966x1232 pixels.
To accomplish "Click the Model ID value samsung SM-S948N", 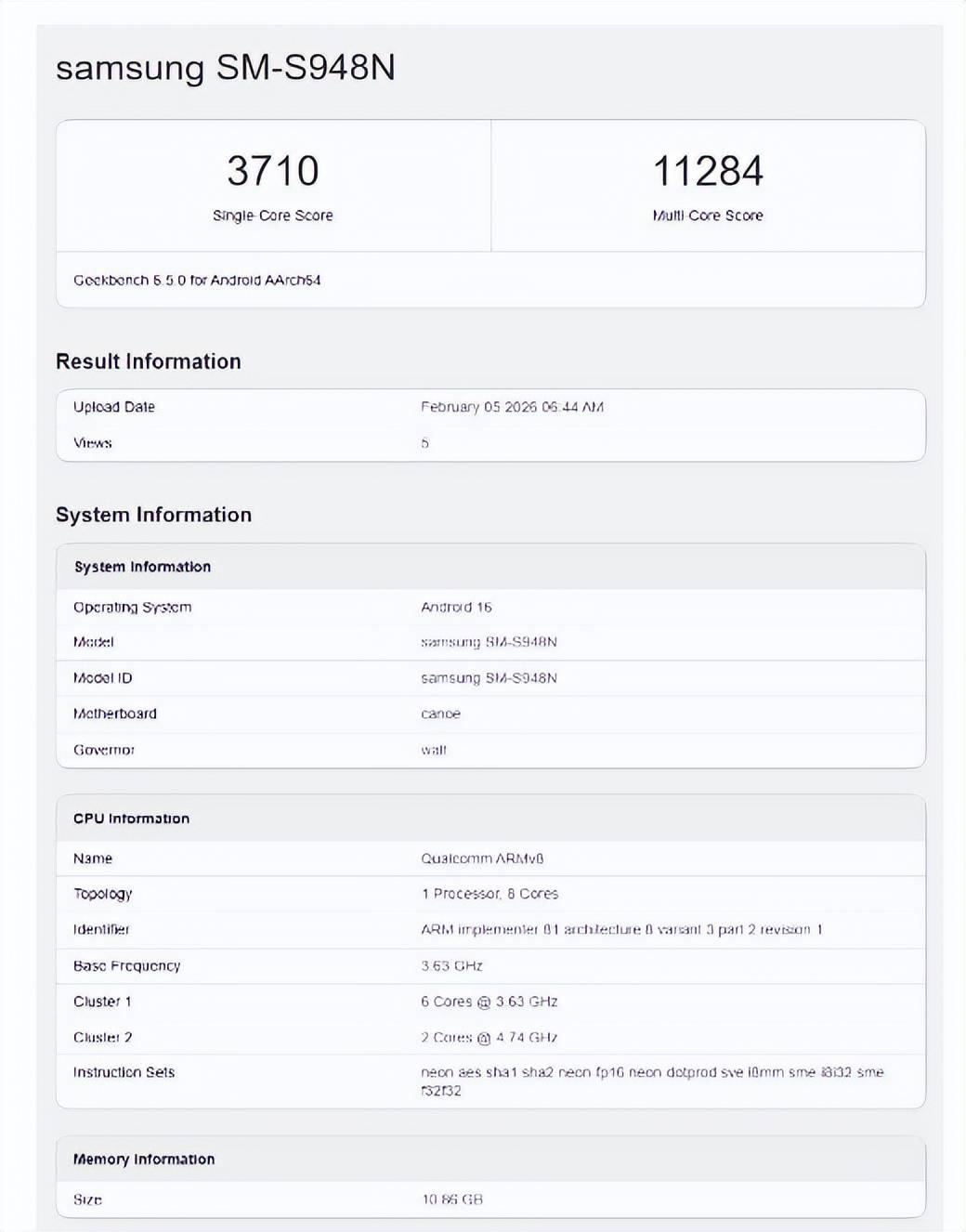I will pos(489,678).
